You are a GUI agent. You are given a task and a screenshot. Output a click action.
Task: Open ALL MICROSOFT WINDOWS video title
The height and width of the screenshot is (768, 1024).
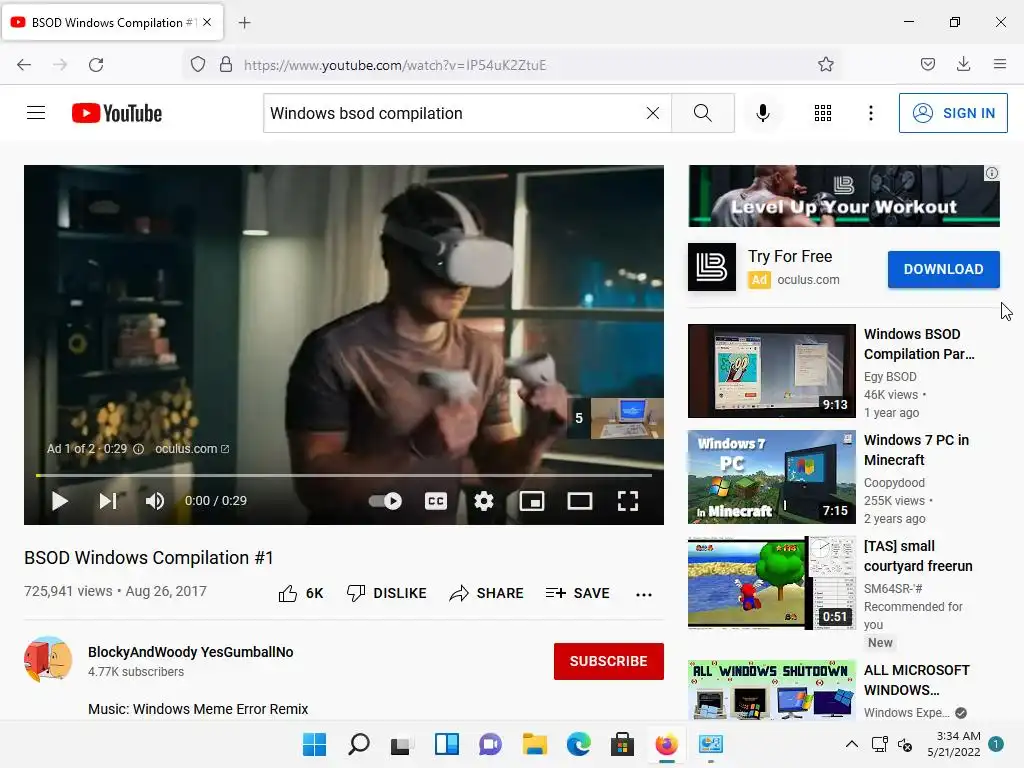(916, 680)
